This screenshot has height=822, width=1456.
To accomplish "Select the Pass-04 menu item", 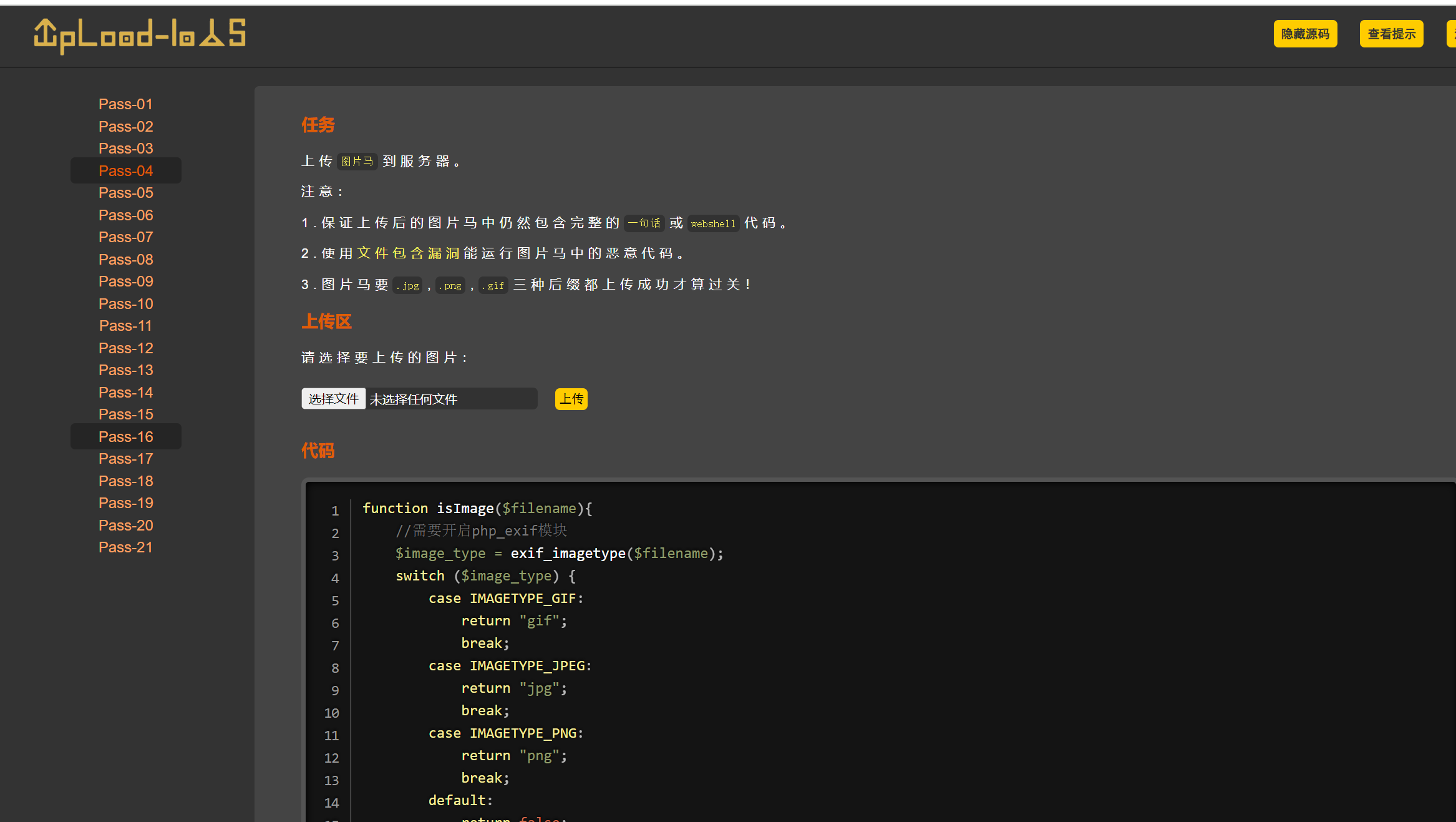I will point(125,171).
